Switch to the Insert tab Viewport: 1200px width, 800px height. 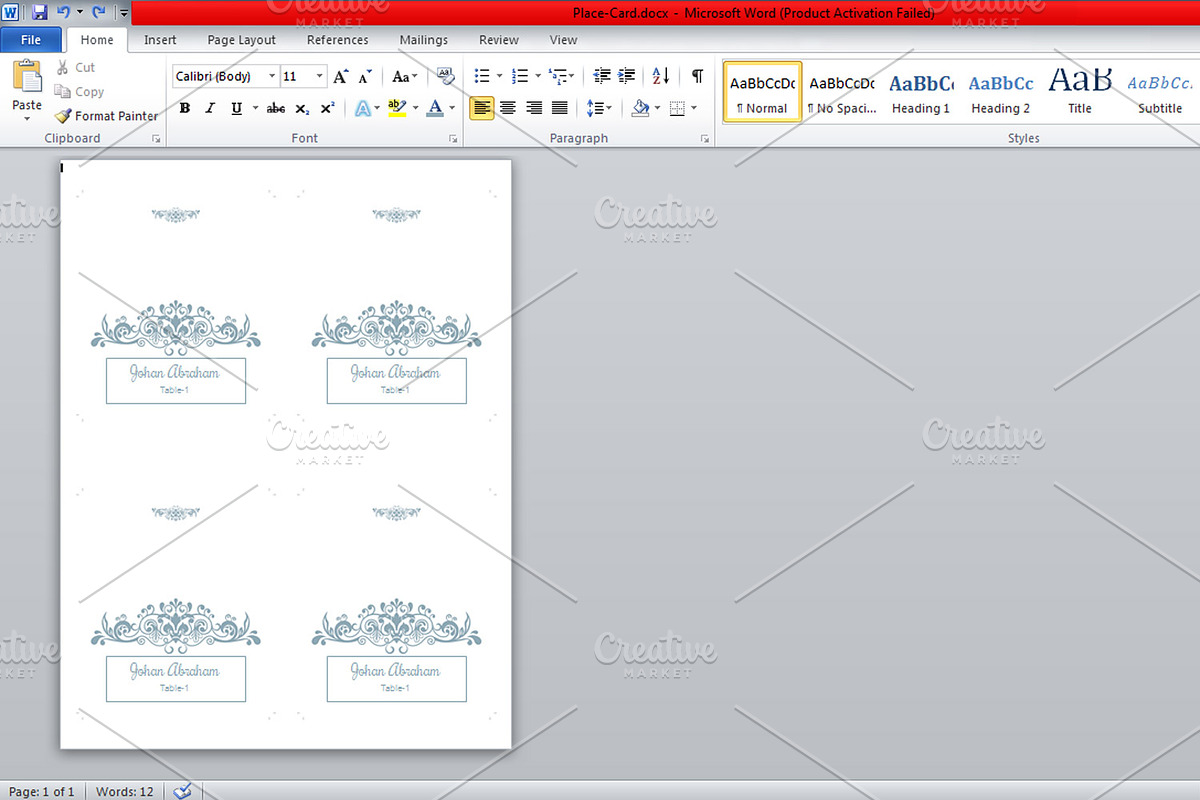point(160,40)
